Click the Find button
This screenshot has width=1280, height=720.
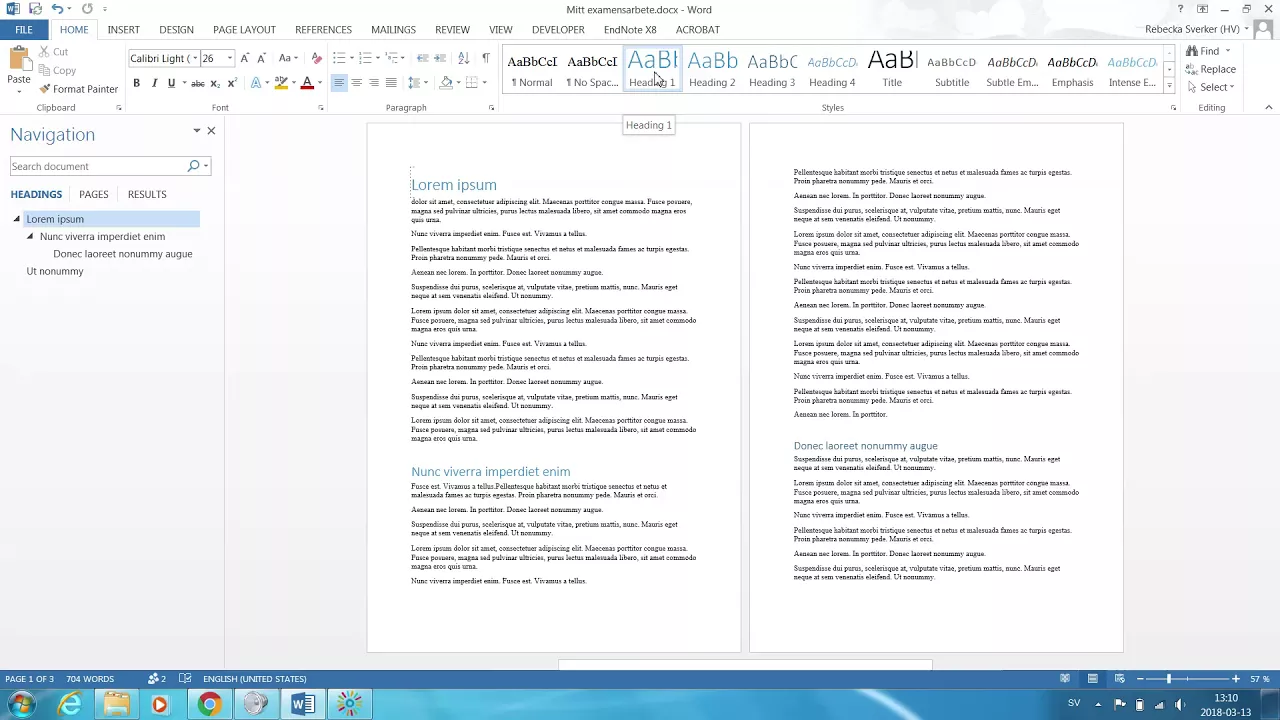[1203, 51]
